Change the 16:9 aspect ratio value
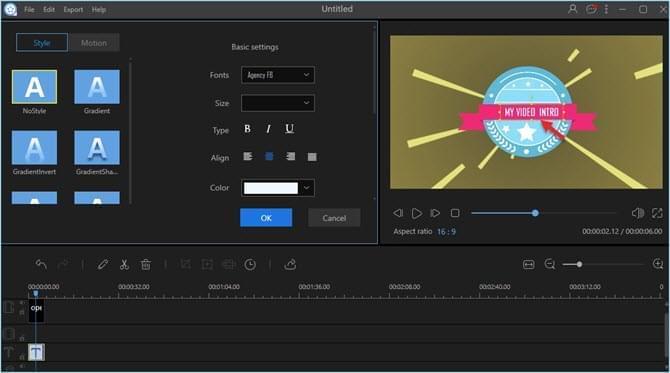 [446, 232]
